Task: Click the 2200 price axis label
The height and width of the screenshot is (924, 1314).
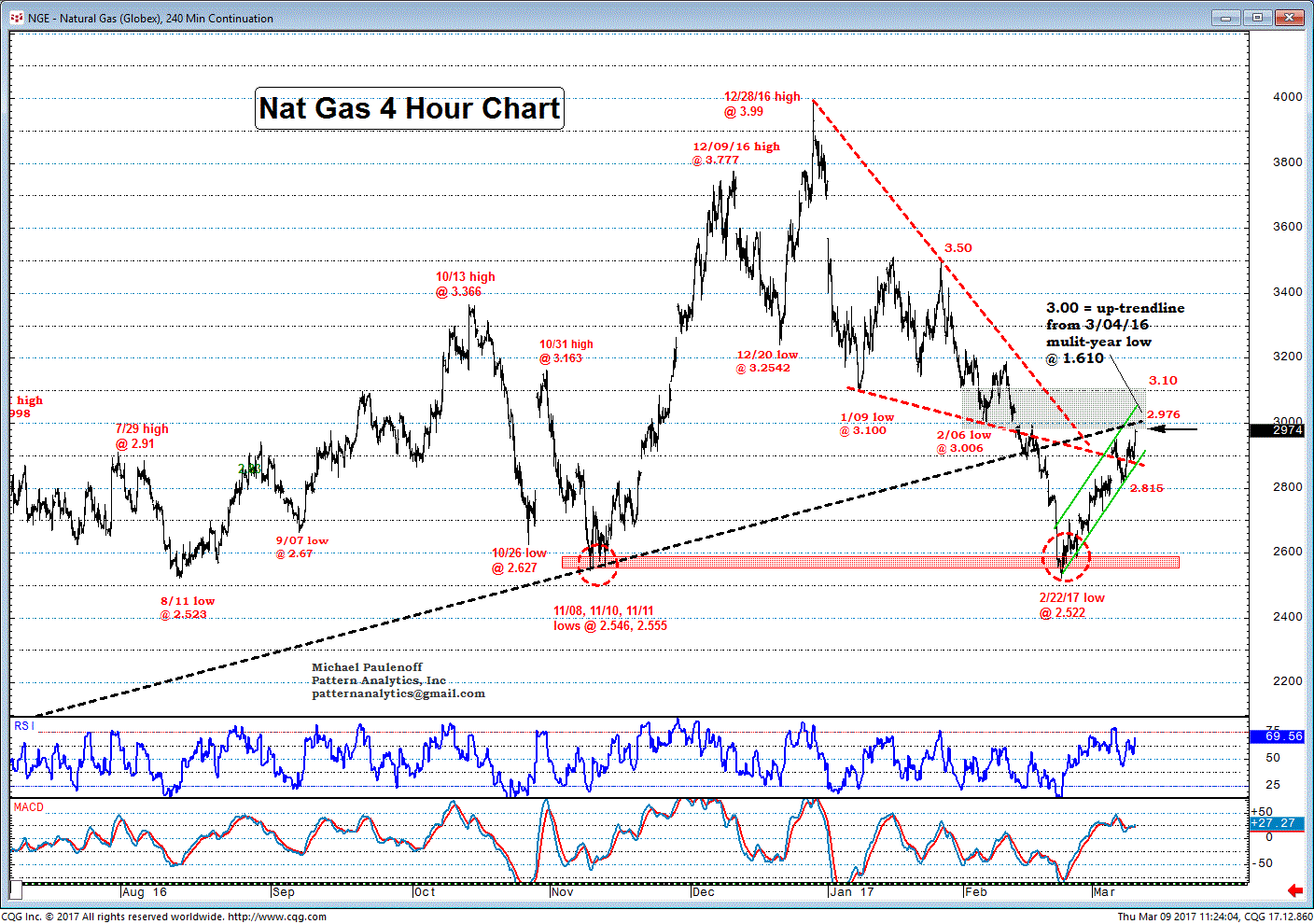Action: pyautogui.click(x=1287, y=681)
